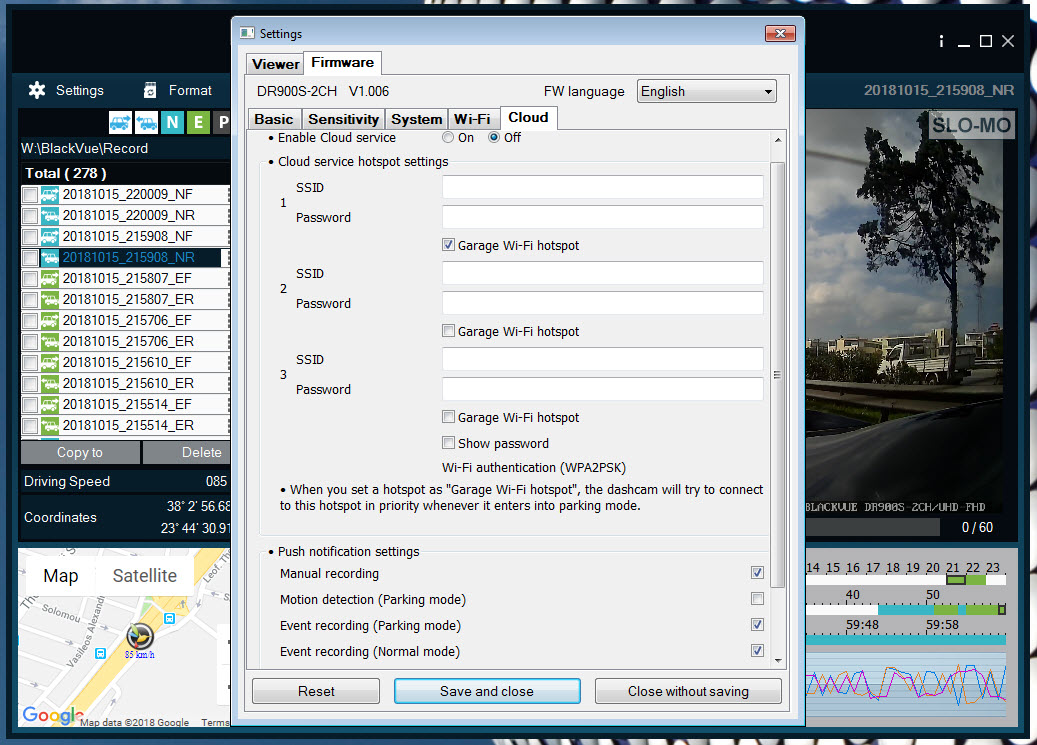Click the camera icon for 20181015_215908_NR
The height and width of the screenshot is (745, 1037).
tap(50, 257)
